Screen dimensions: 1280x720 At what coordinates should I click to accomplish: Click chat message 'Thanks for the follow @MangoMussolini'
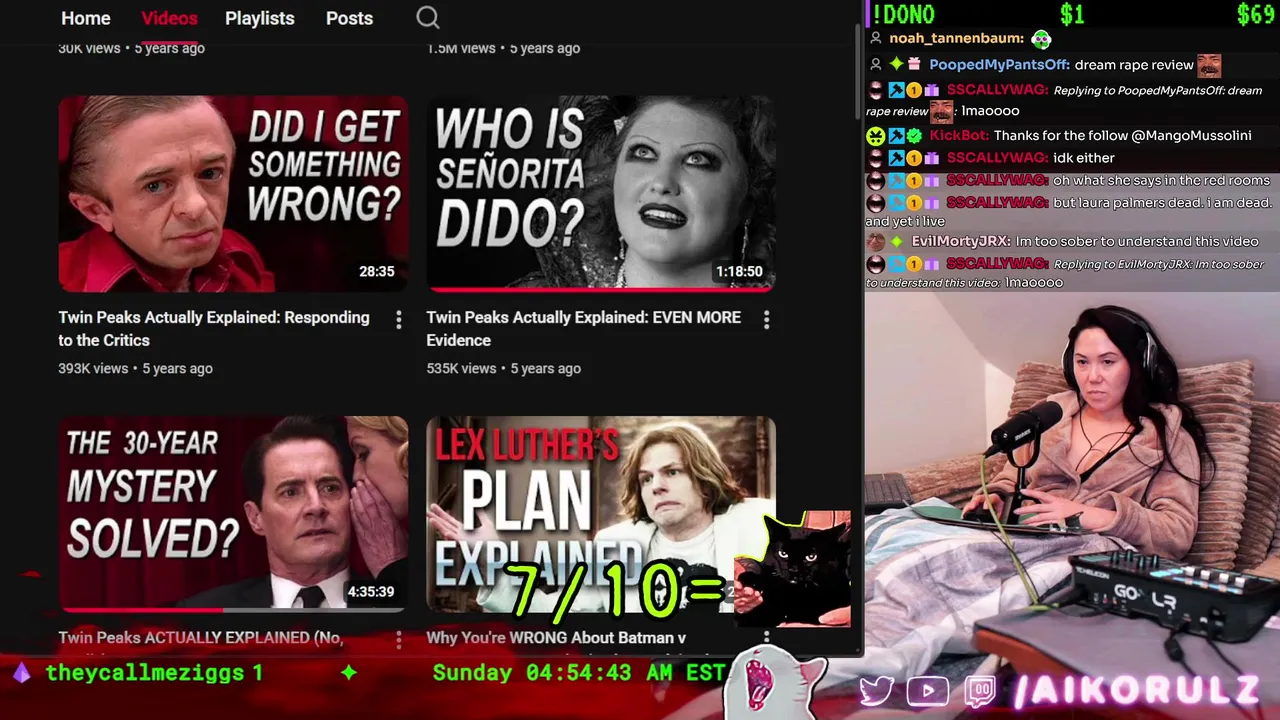click(x=1122, y=135)
